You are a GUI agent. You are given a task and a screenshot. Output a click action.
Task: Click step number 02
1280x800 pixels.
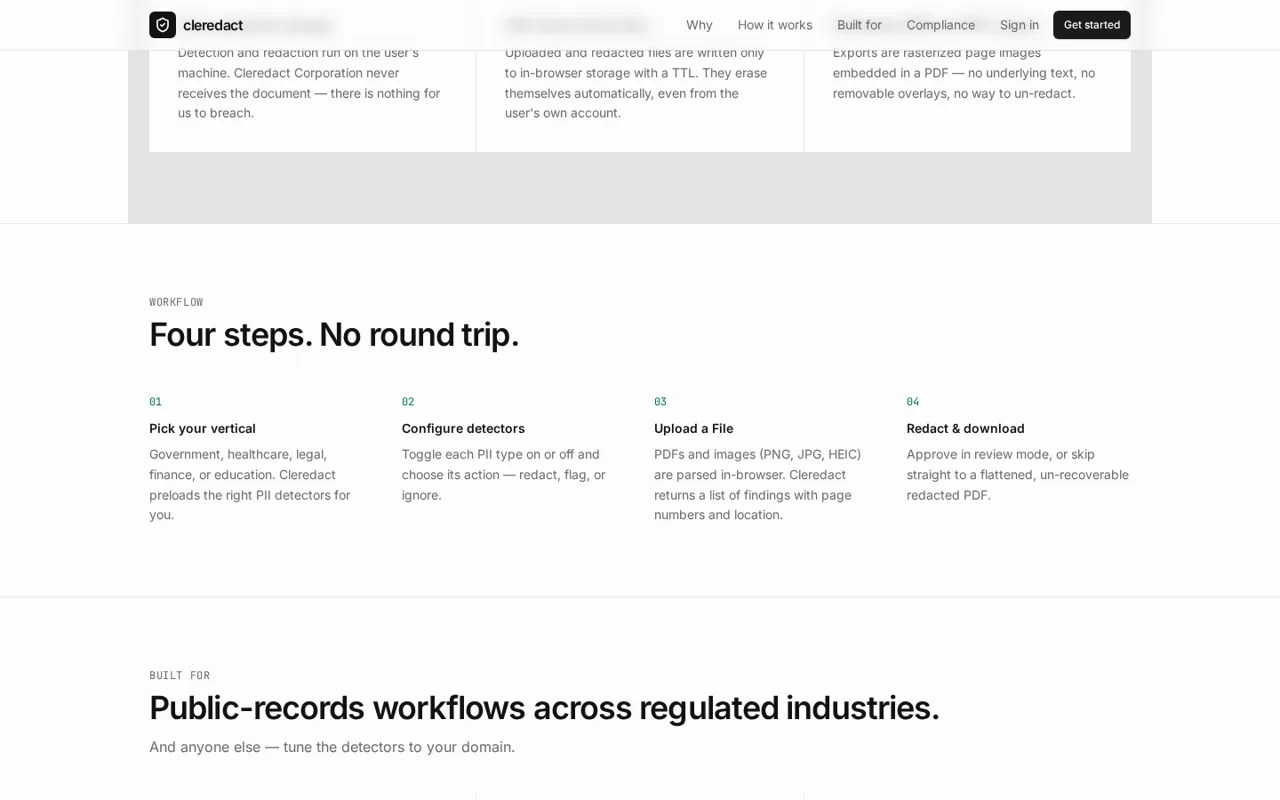pos(408,402)
